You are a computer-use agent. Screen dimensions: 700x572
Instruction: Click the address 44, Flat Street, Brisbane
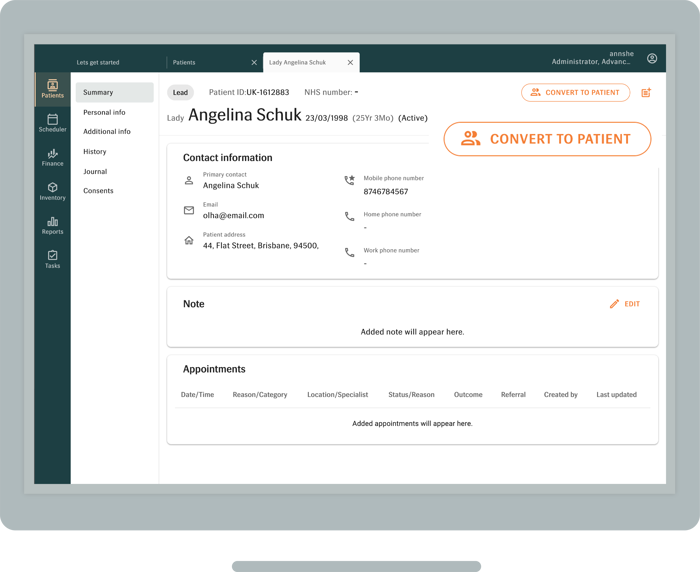[261, 246]
